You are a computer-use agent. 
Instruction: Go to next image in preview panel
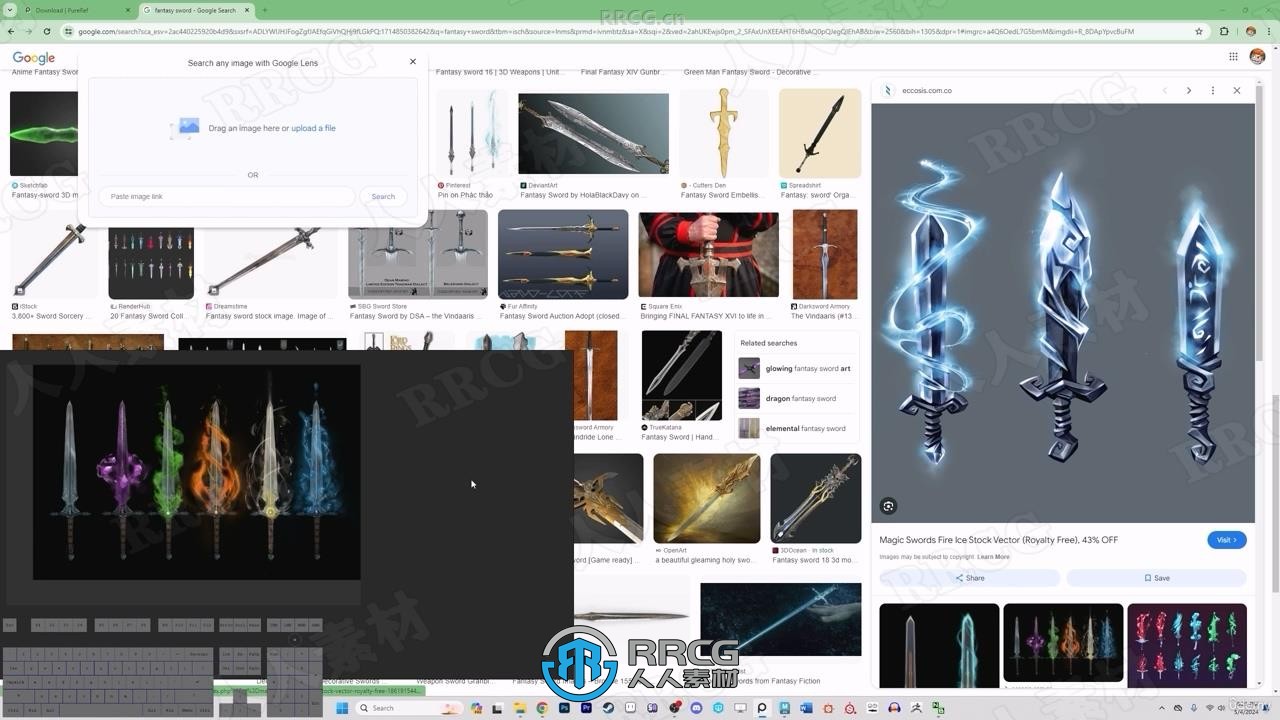pyautogui.click(x=1188, y=90)
